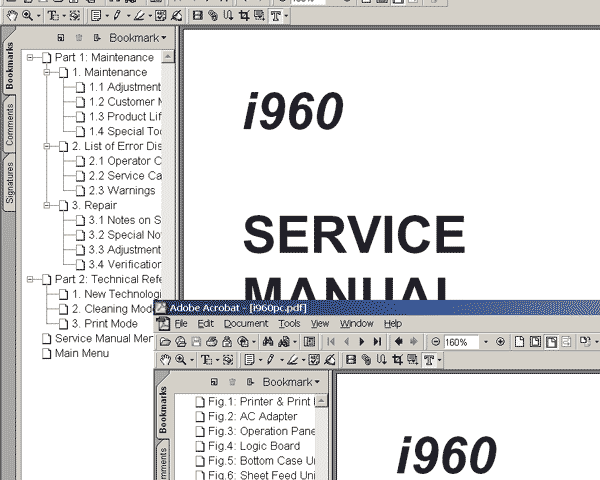Open TouchUp tool dropdown arrow in i960pc.pdf window

coord(439,360)
